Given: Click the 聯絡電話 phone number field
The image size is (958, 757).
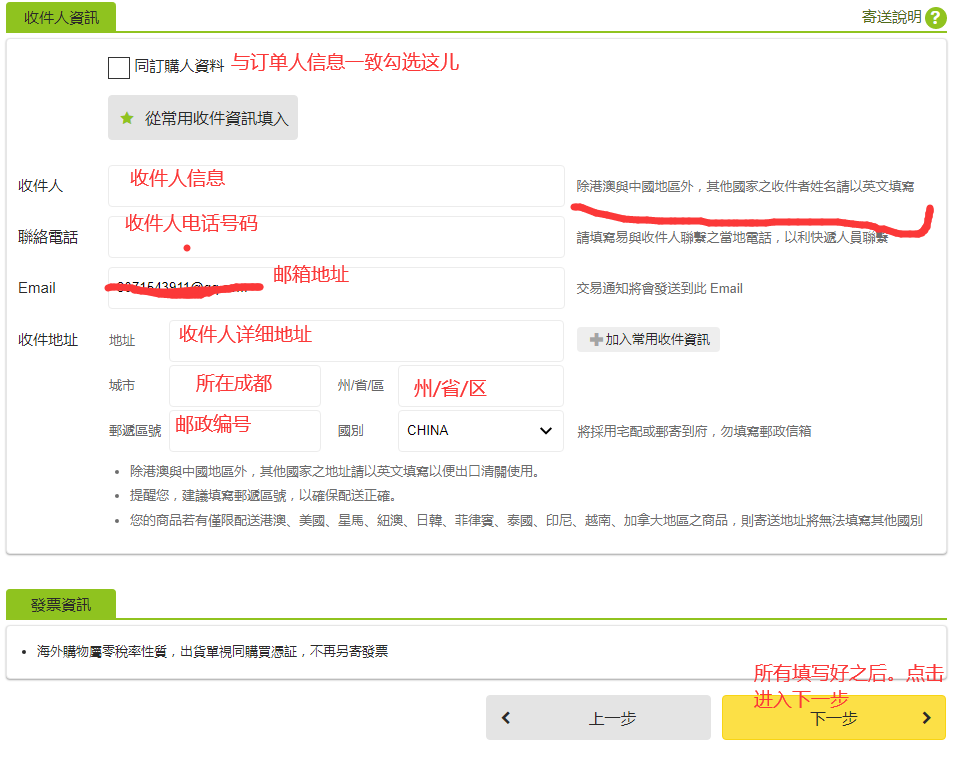Looking at the screenshot, I should click(x=335, y=236).
